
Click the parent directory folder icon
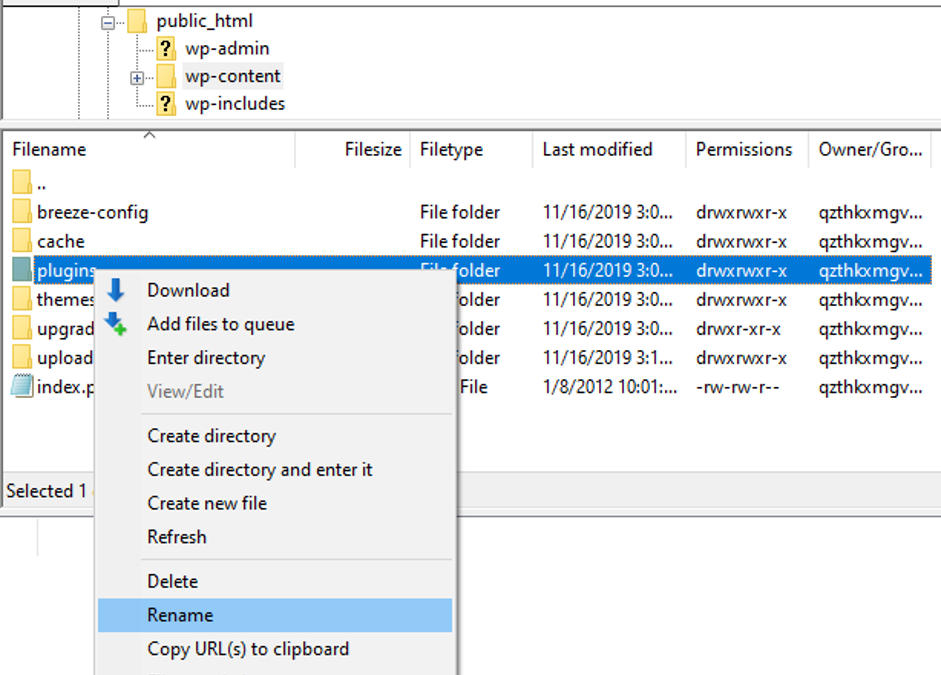coord(22,182)
